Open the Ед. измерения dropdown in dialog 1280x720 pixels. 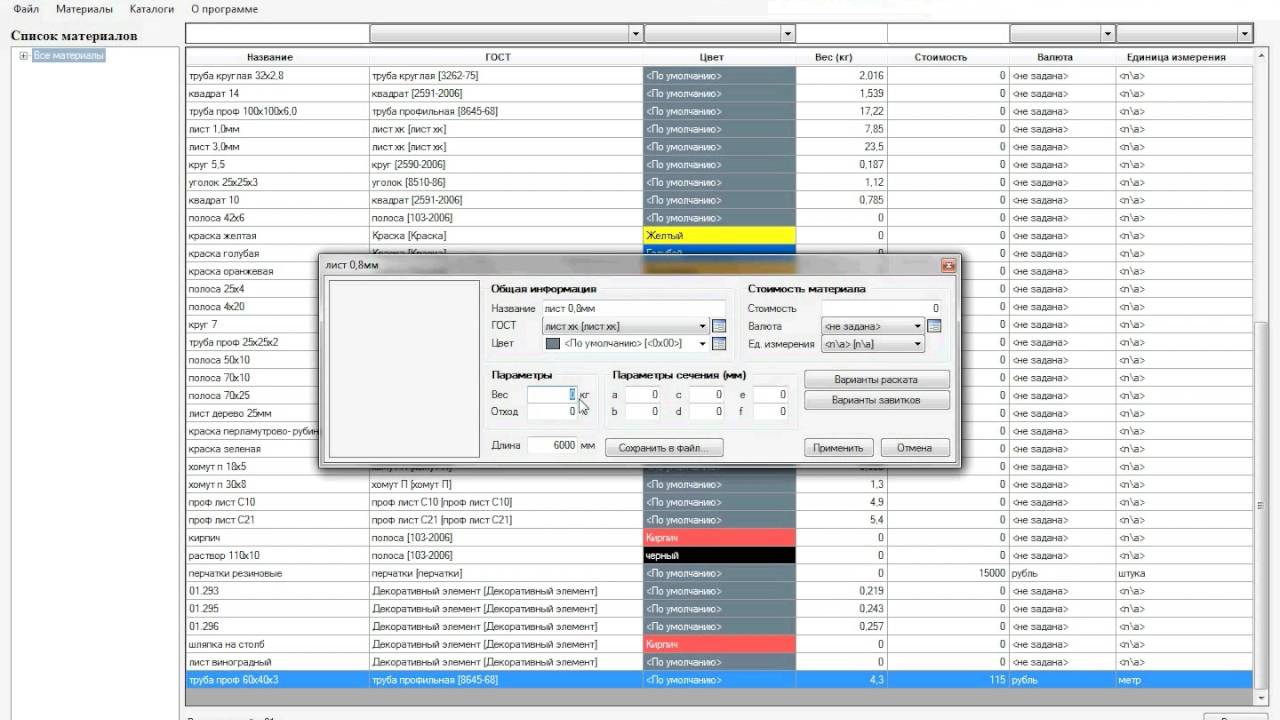917,344
